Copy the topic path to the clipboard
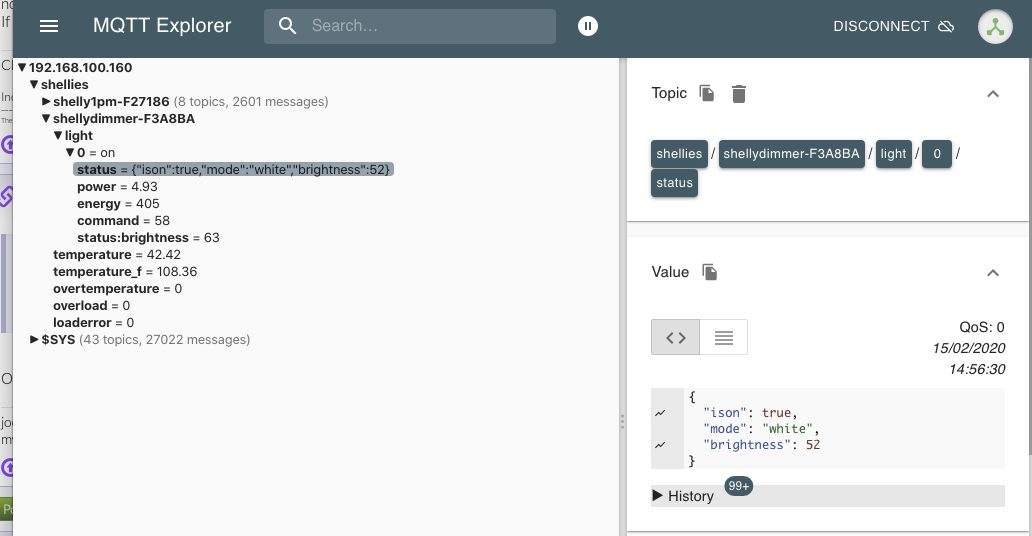This screenshot has width=1032, height=536. pyautogui.click(x=707, y=94)
